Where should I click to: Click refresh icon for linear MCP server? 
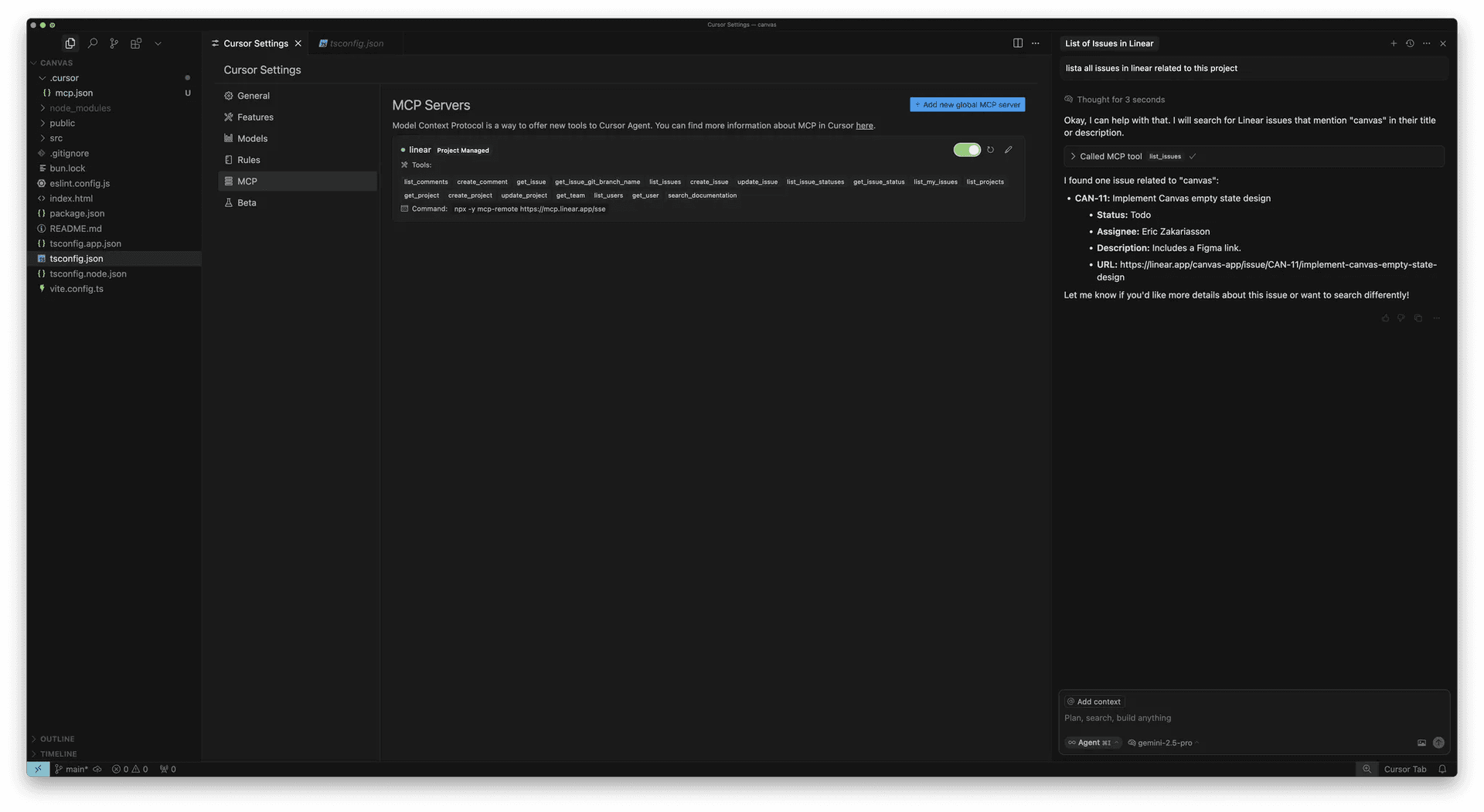pos(990,150)
